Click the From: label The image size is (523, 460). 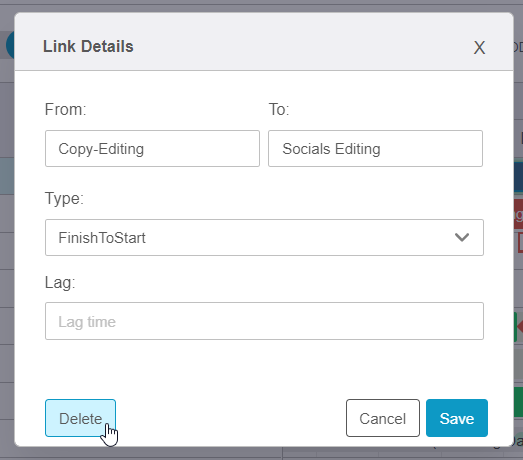65,109
